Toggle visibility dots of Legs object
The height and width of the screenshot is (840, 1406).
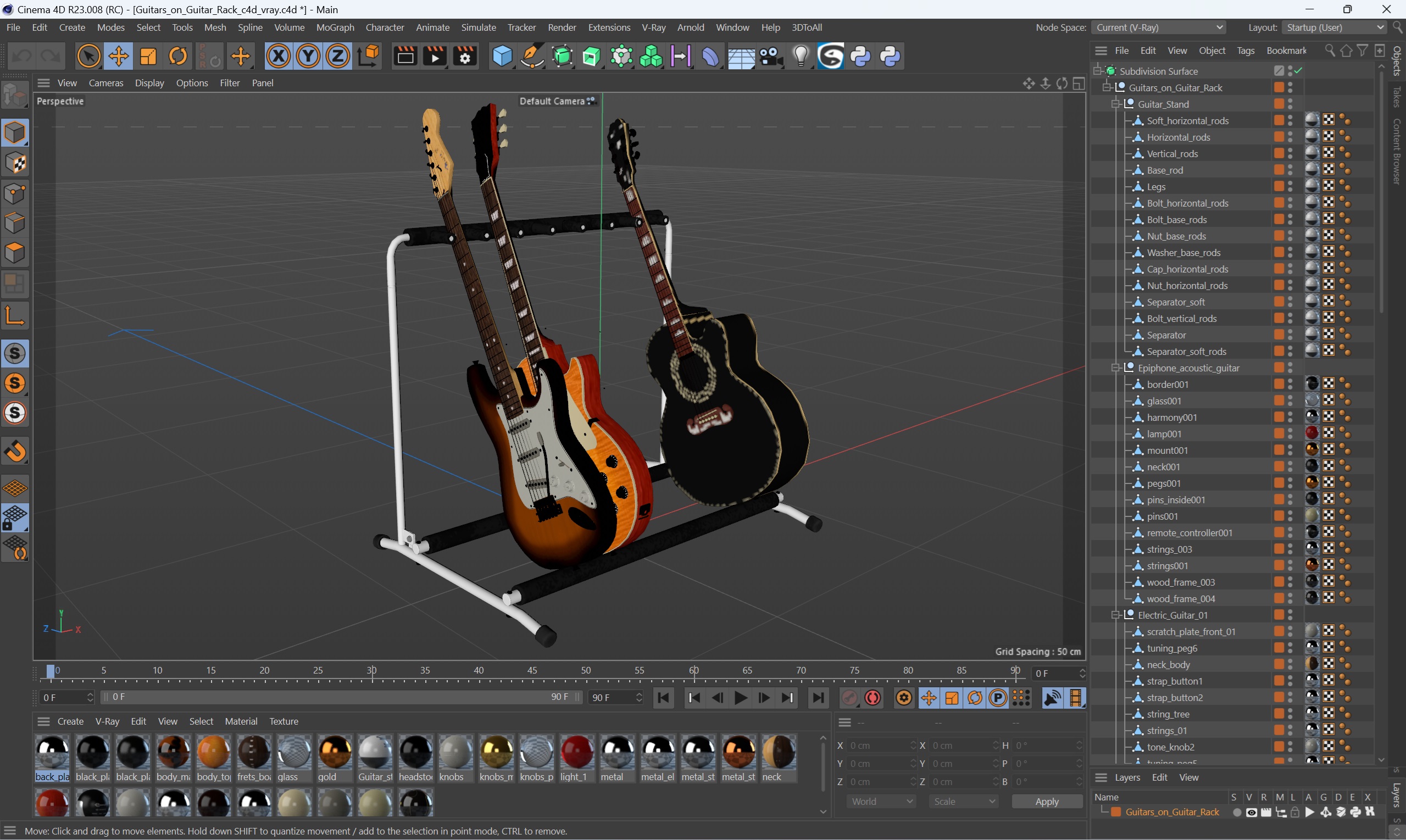tap(1290, 187)
